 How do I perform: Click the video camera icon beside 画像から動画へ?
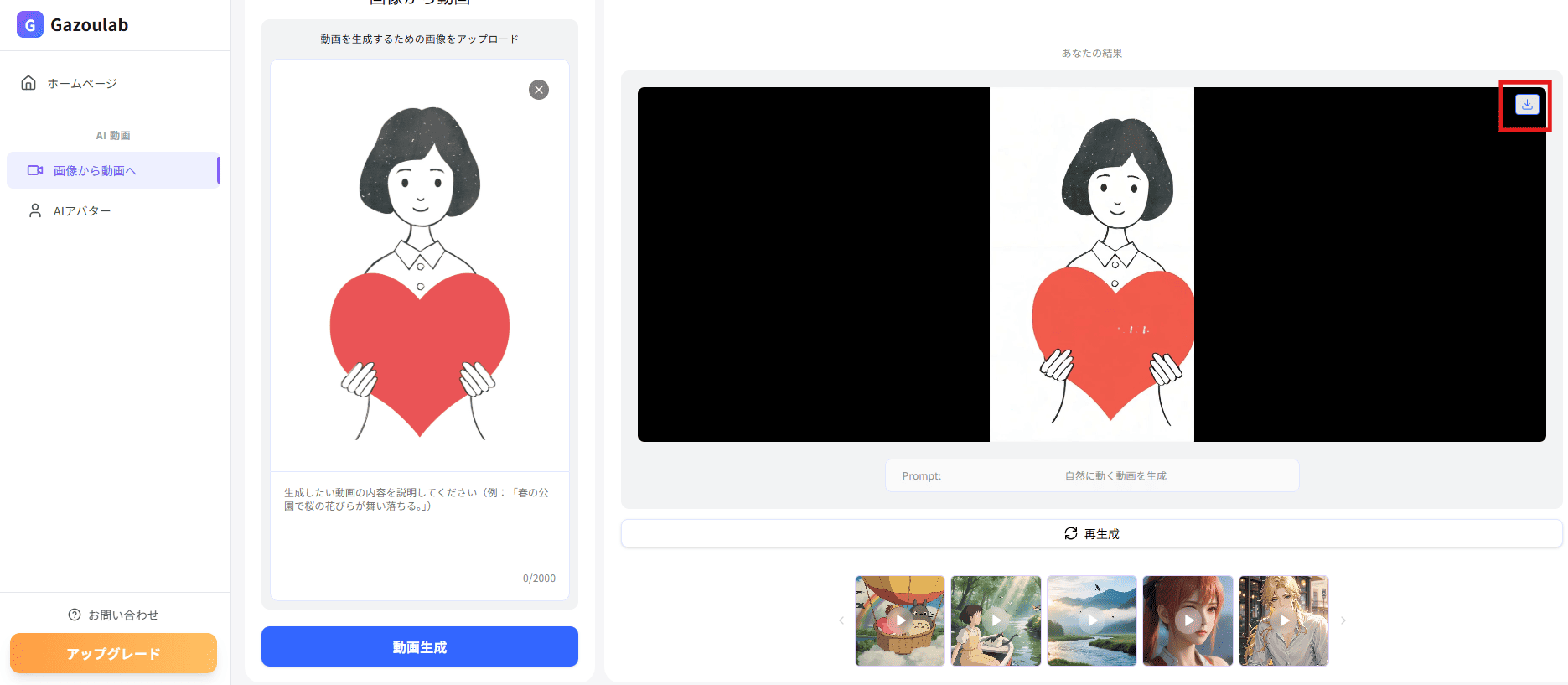click(35, 170)
